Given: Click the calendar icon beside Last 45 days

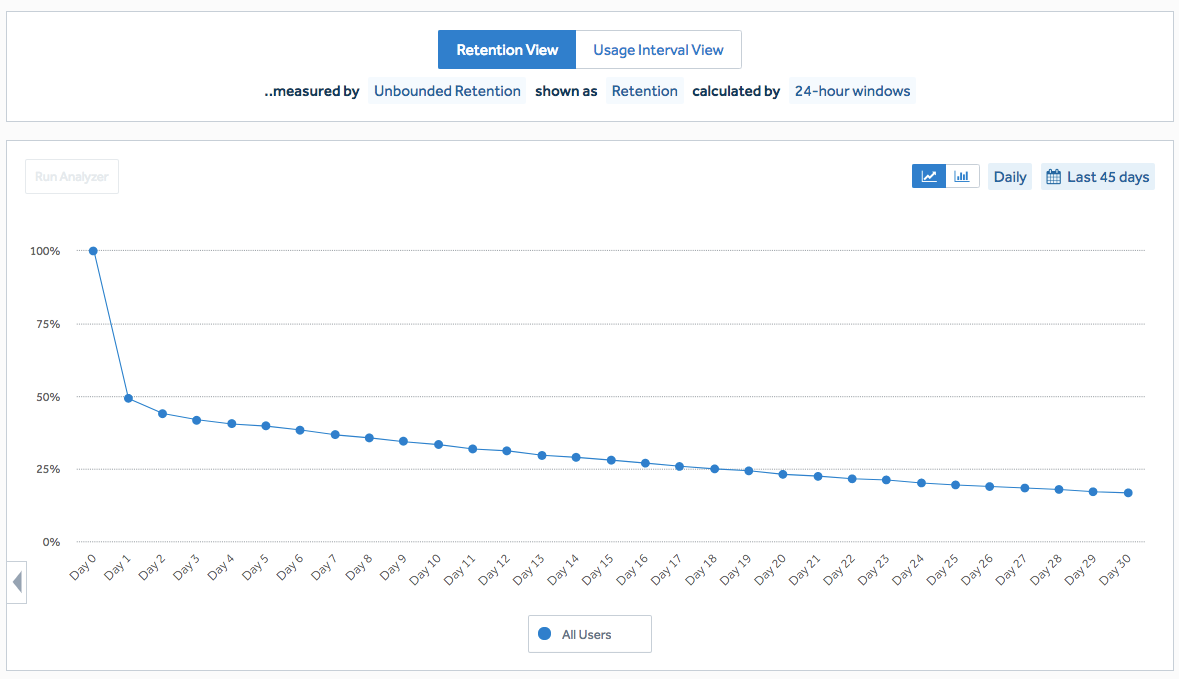Looking at the screenshot, I should pos(1052,175).
